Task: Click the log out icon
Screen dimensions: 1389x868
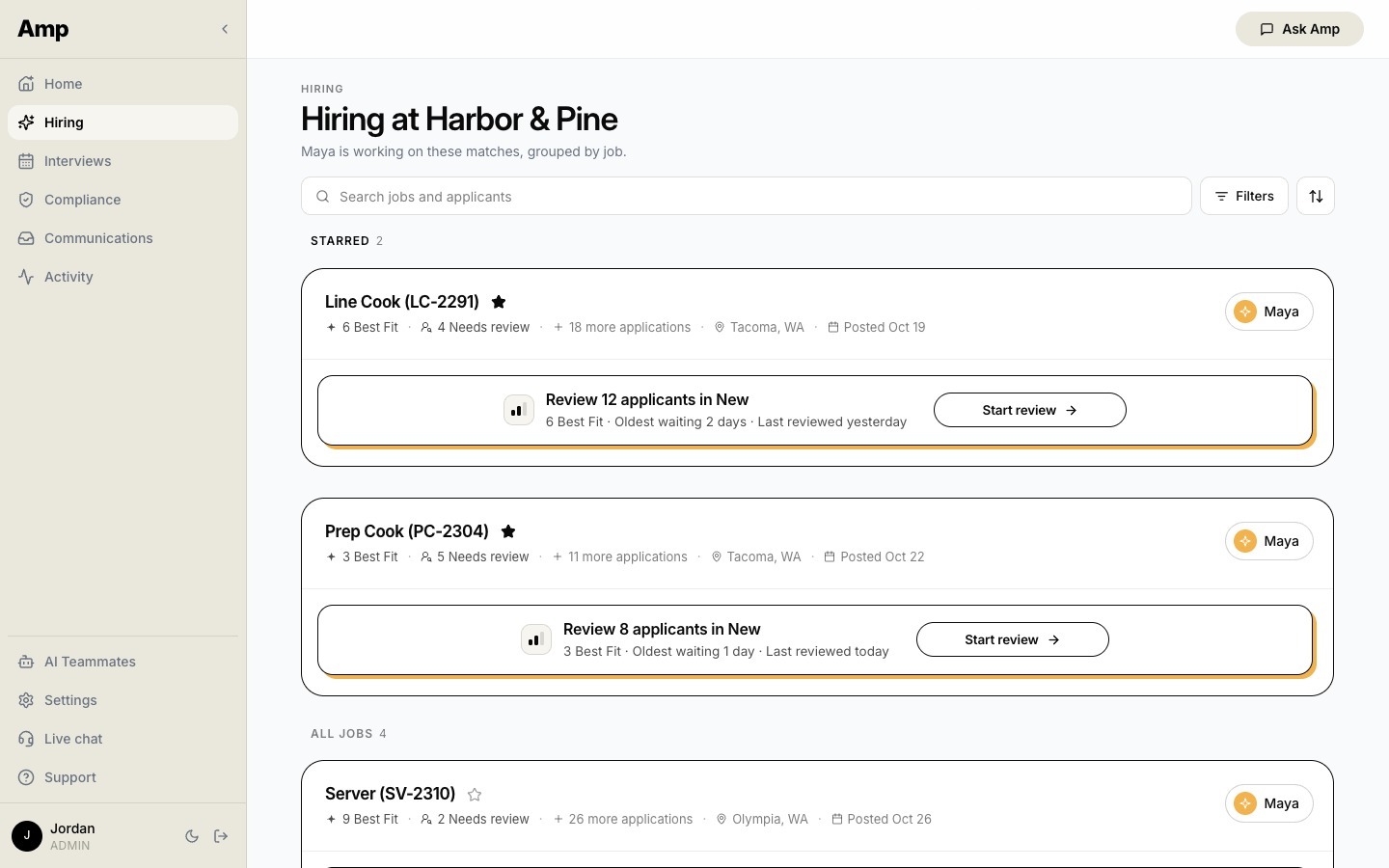Action: (x=221, y=836)
